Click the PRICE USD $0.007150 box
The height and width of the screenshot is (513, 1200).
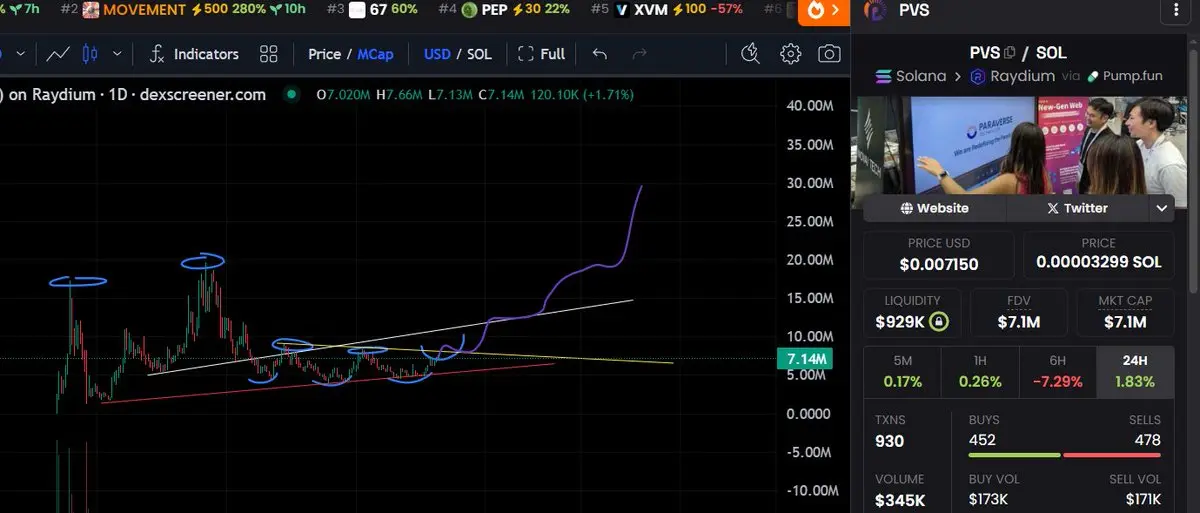click(x=938, y=255)
